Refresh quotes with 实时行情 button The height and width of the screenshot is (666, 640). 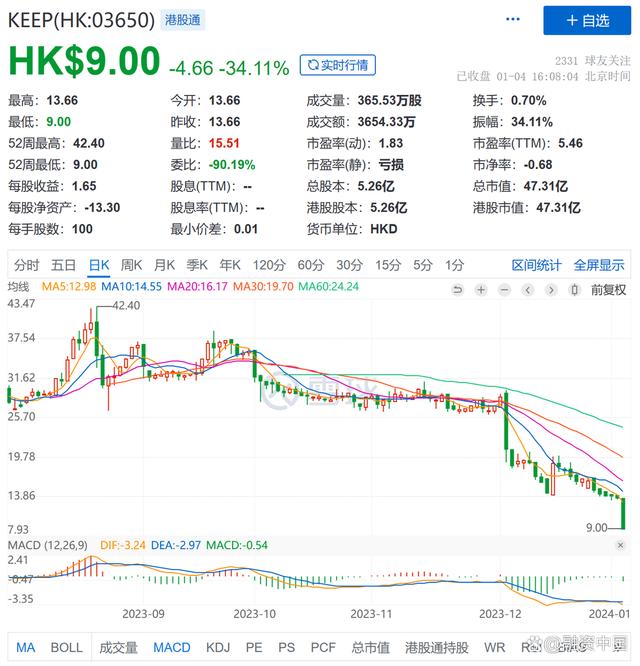point(338,65)
